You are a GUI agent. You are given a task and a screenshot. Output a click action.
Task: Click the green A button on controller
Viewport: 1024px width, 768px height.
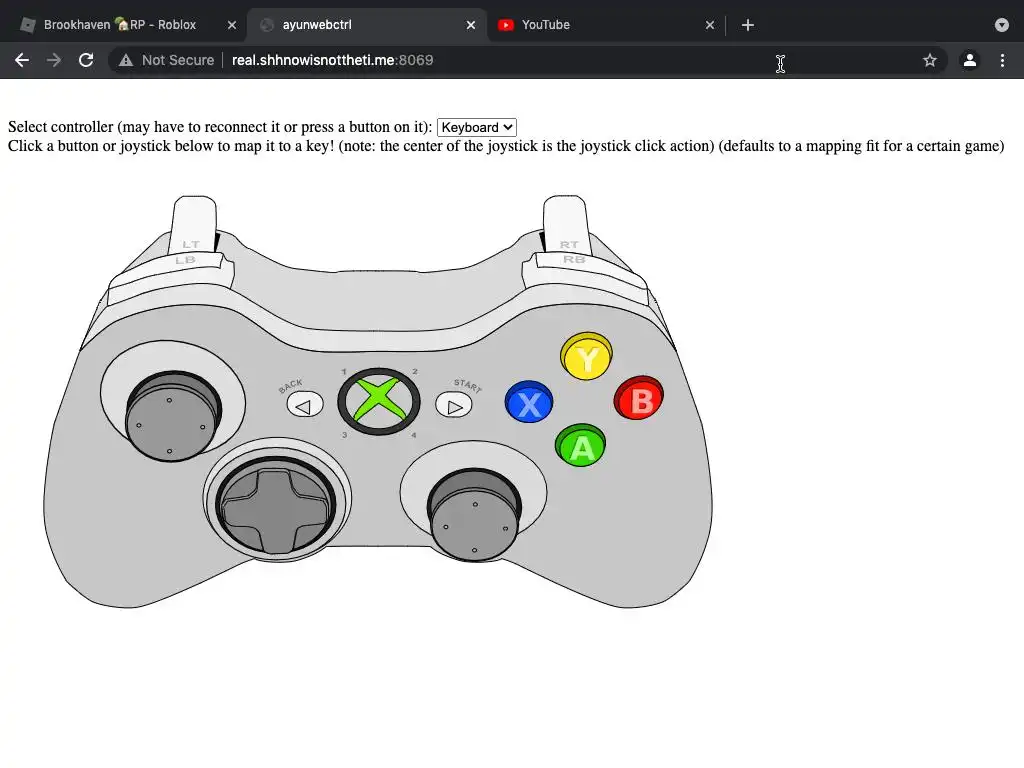coord(581,446)
